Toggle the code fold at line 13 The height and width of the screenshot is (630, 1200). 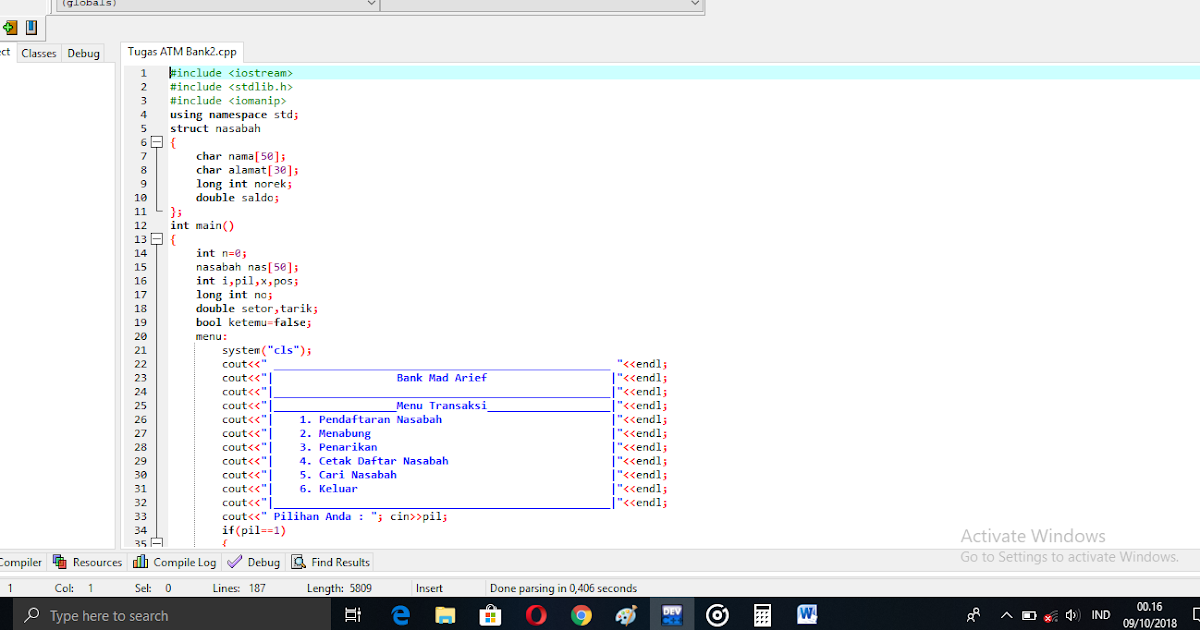pyautogui.click(x=157, y=239)
